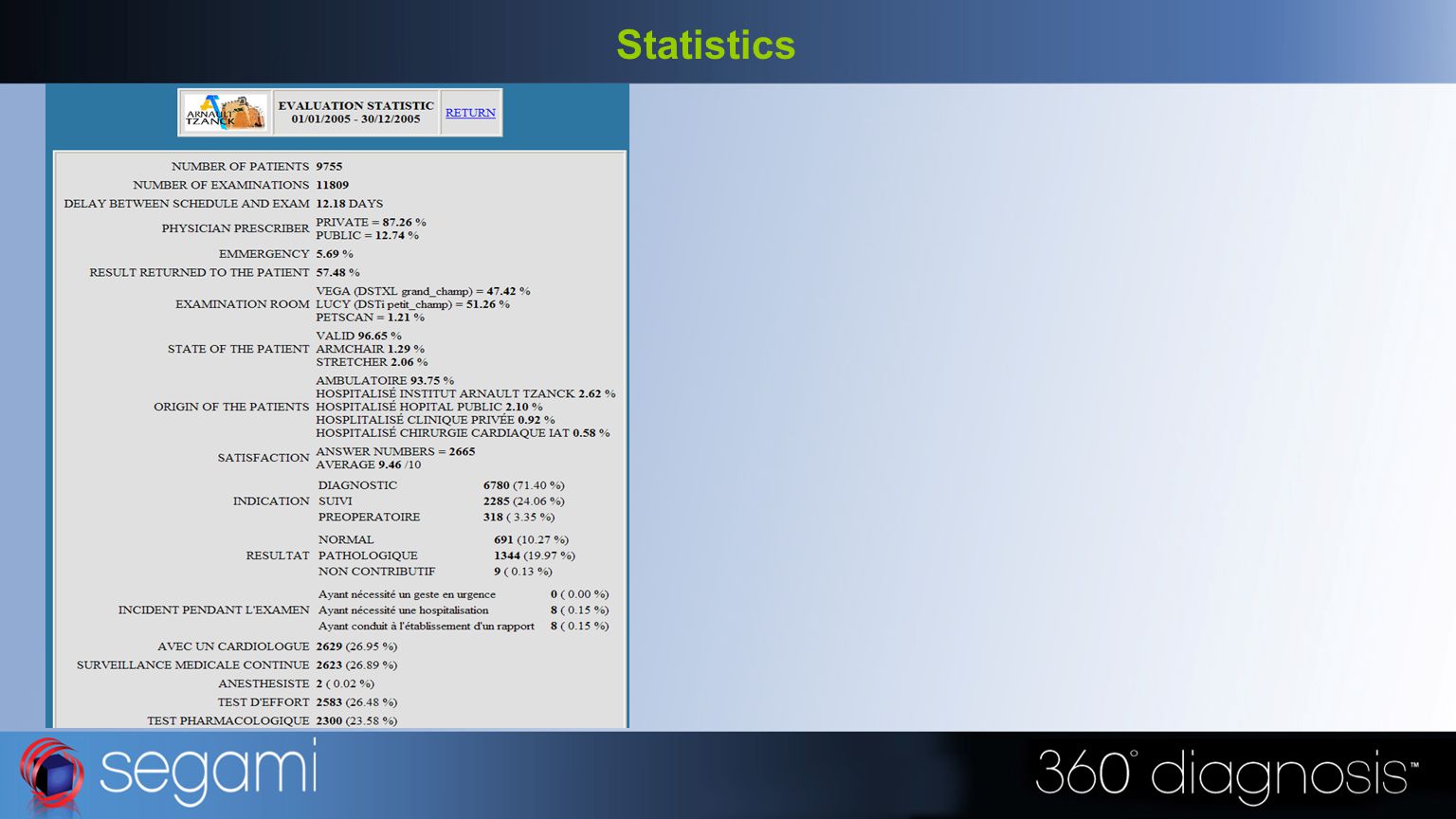Click HOSPITALISÉ CHIRURGIE CARDIAQUE IAT line
Image resolution: width=1456 pixels, height=819 pixels.
point(463,433)
